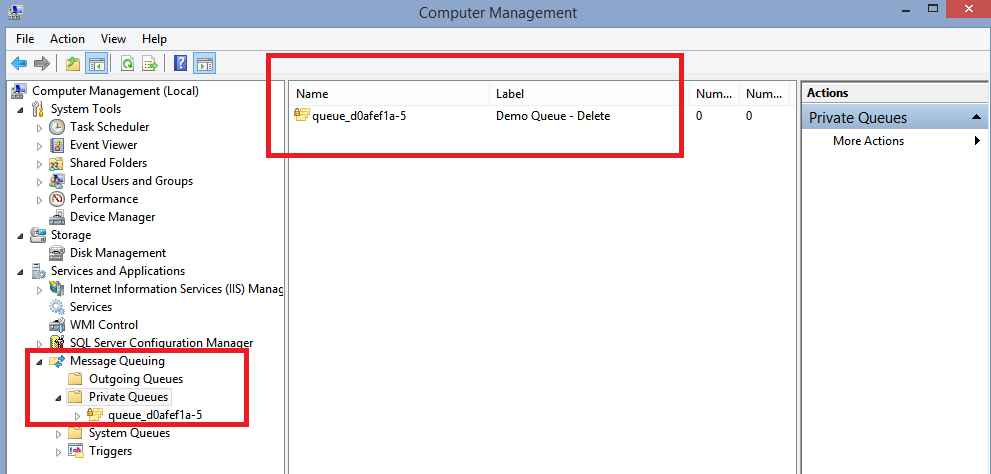This screenshot has height=474, width=991.
Task: Click the Back arrow toolbar icon
Action: point(19,64)
